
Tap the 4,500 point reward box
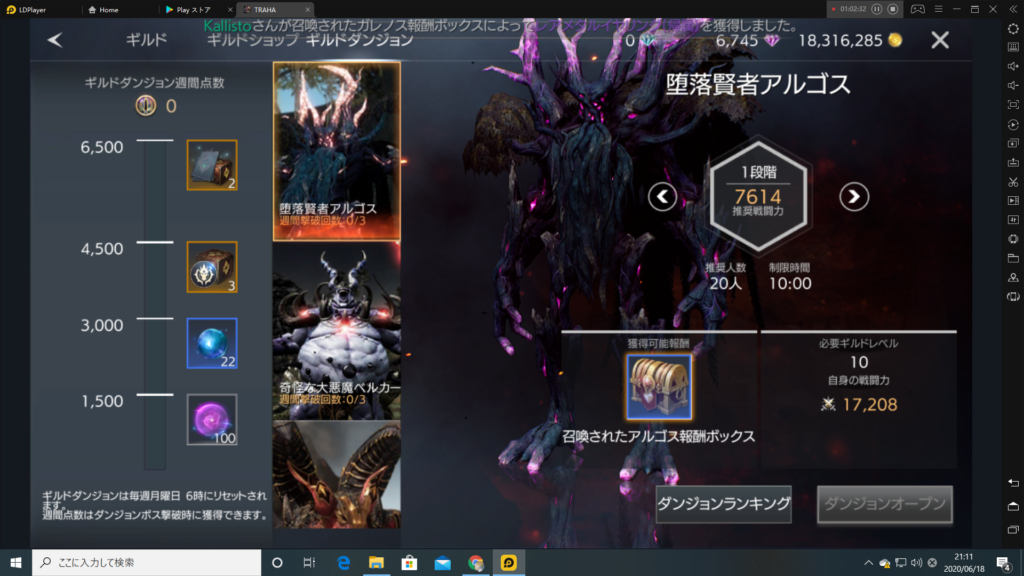tap(212, 267)
